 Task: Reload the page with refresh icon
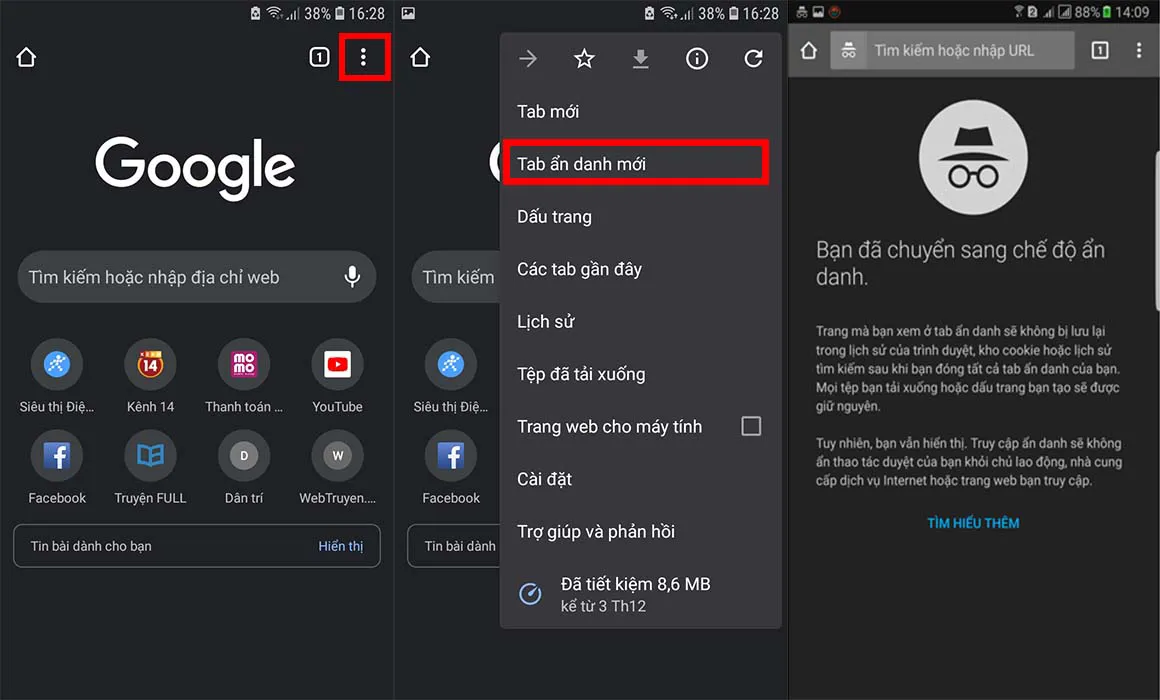click(x=753, y=59)
